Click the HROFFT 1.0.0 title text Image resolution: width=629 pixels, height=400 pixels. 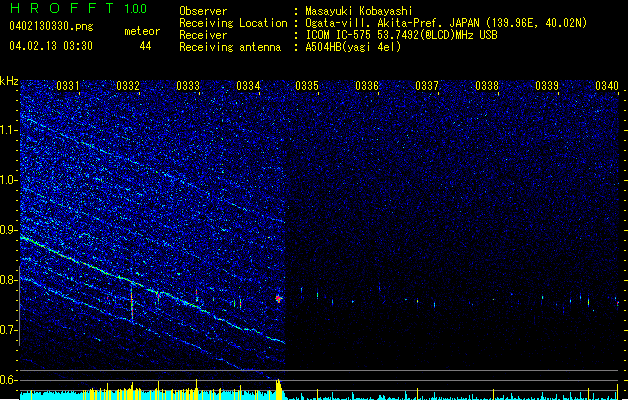(78, 8)
